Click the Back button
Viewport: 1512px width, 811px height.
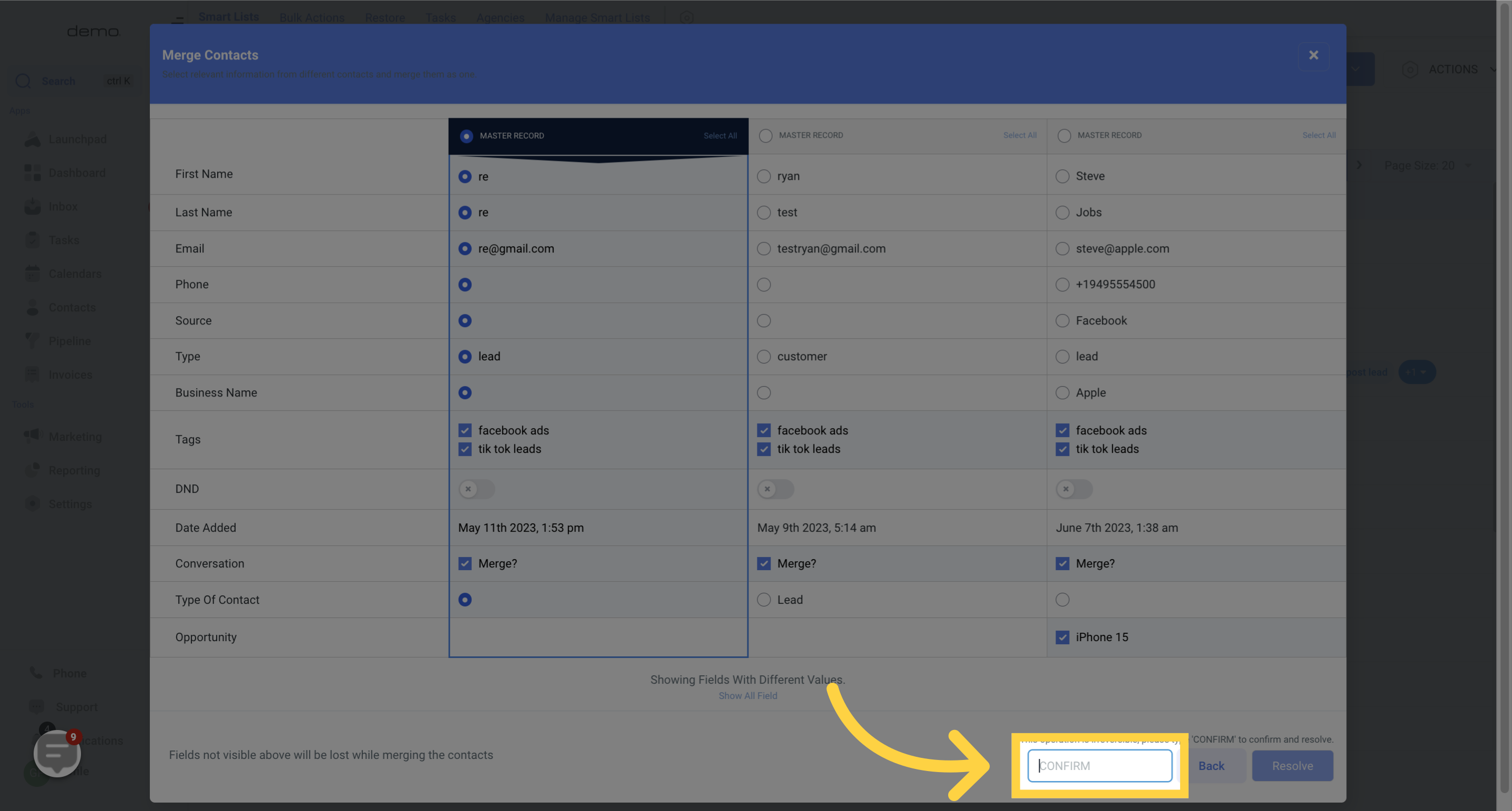(1211, 765)
